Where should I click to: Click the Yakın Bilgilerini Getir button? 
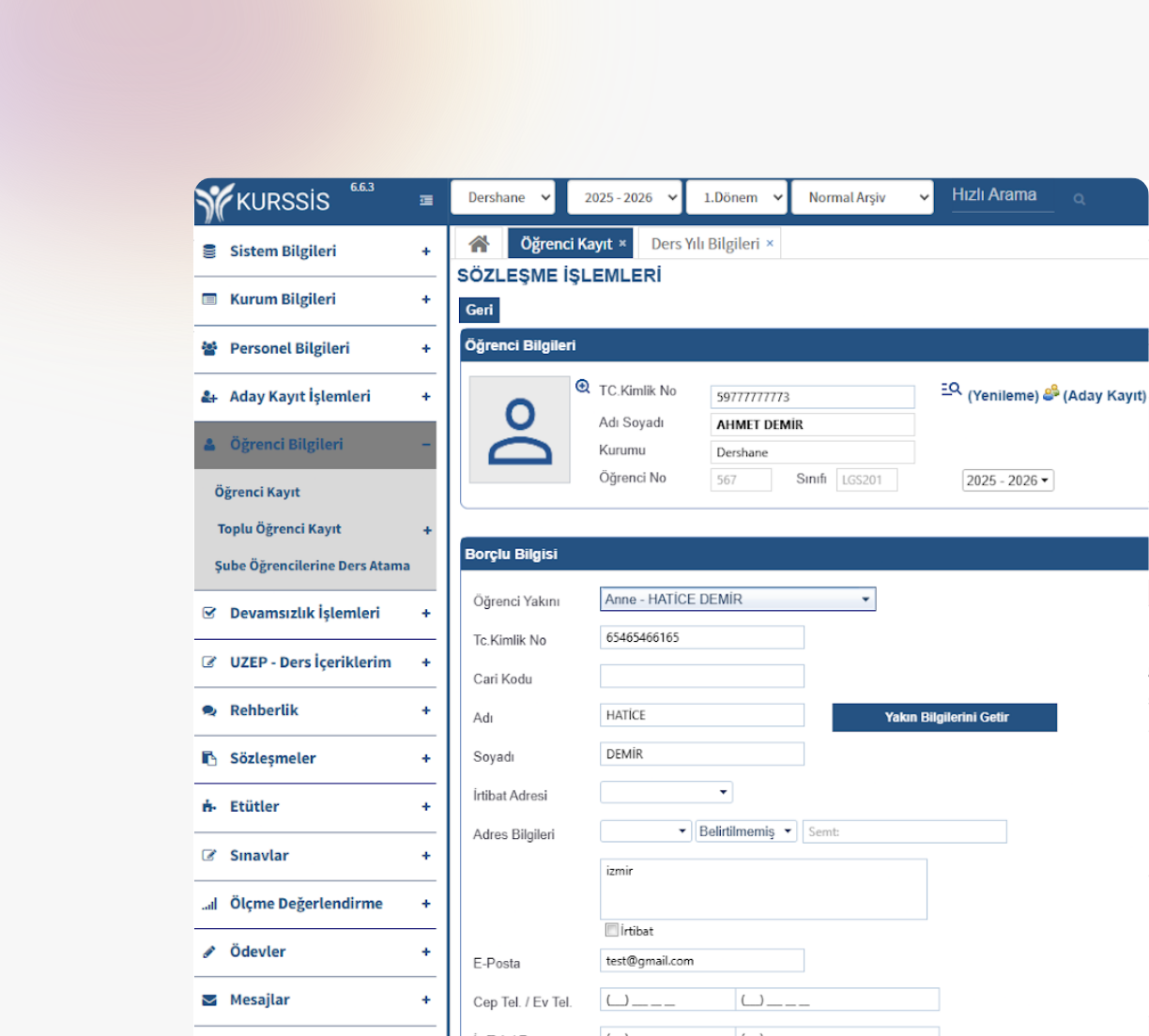coord(944,717)
